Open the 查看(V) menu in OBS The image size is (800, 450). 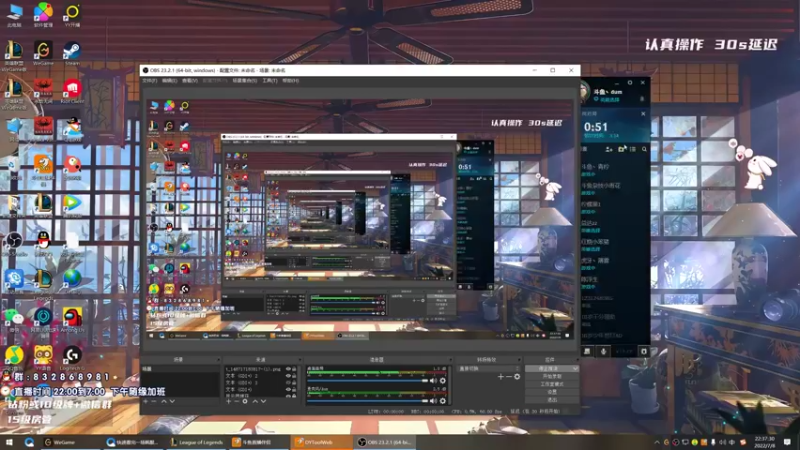189,81
